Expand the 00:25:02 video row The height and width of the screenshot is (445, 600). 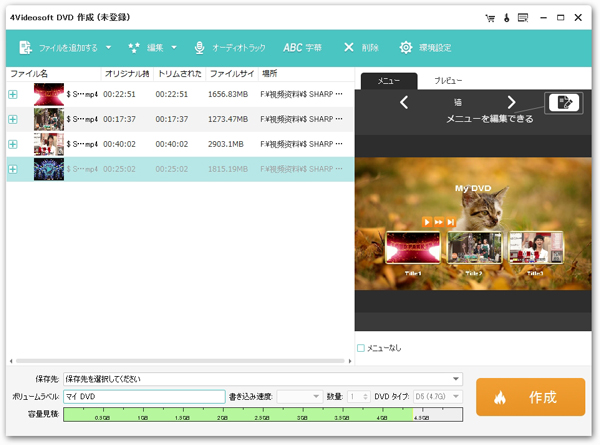(13, 169)
